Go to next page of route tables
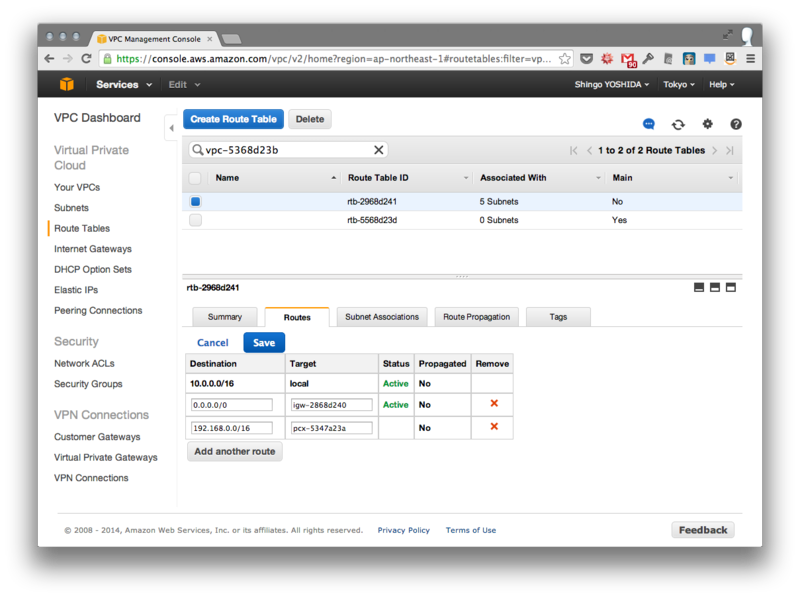The image size is (800, 599). [x=714, y=151]
